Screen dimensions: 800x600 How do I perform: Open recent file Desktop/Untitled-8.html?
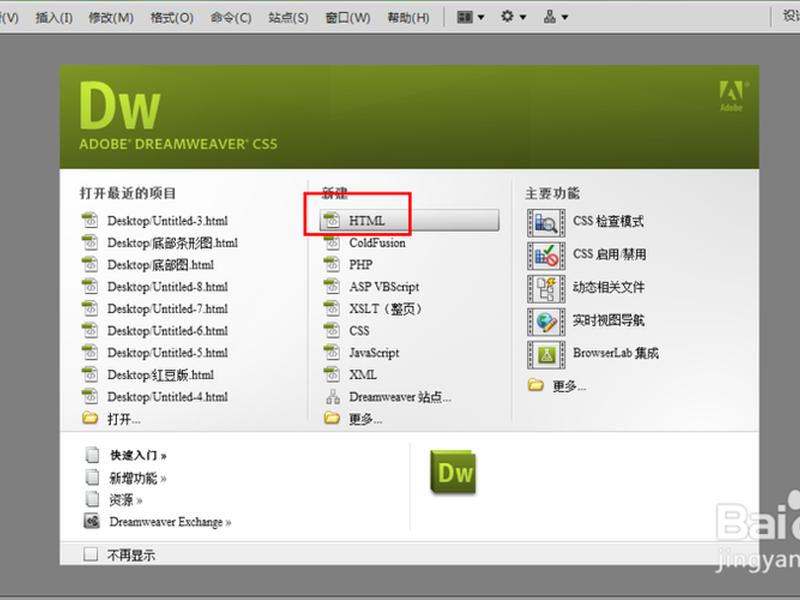[167, 287]
